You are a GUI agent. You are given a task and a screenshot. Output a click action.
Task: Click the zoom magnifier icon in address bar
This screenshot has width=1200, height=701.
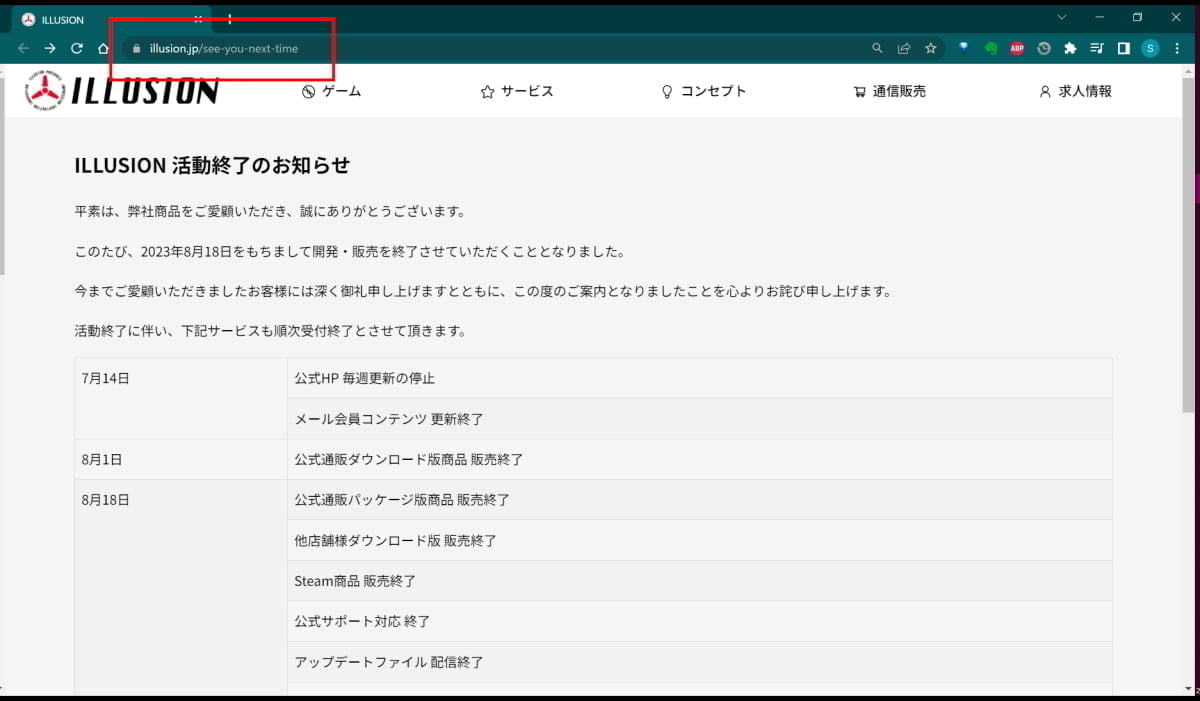tap(877, 48)
